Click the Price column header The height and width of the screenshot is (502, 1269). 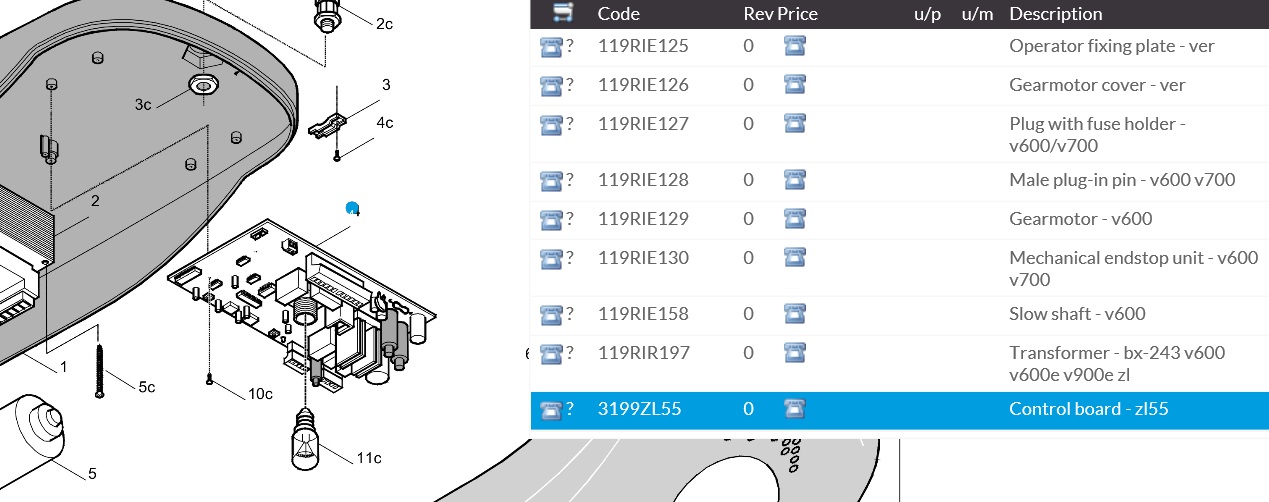[797, 14]
